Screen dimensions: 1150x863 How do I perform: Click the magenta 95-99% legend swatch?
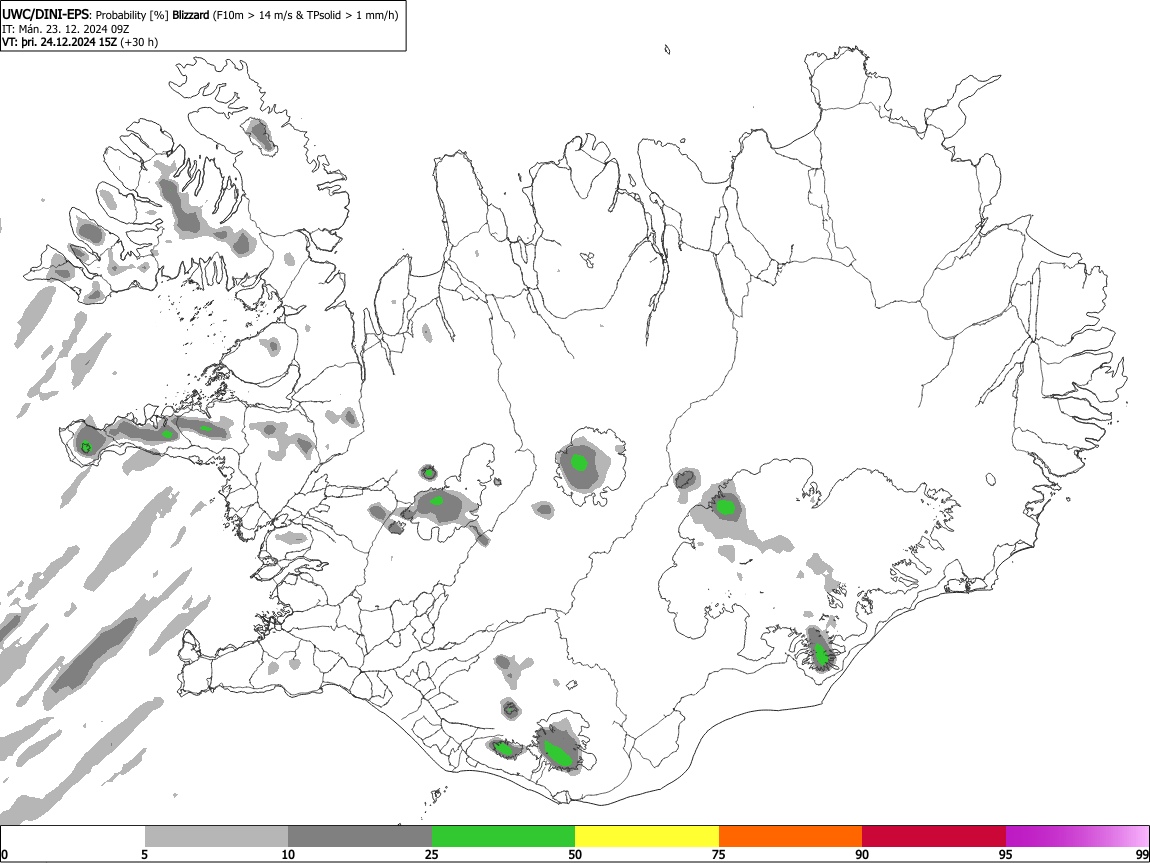tap(1077, 837)
